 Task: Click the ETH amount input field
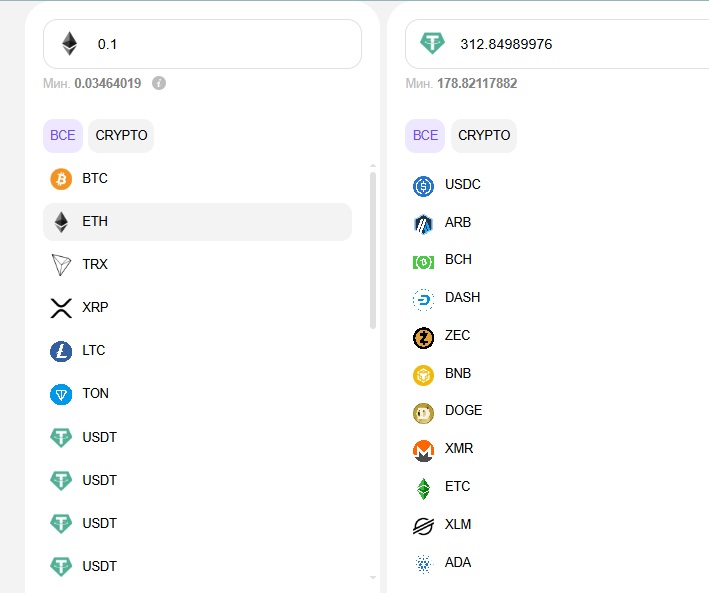pos(220,44)
